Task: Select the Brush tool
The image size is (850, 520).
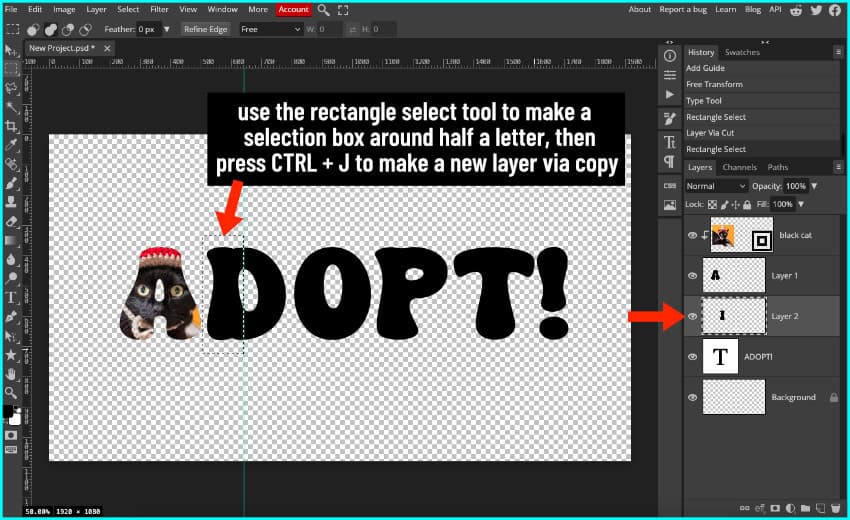Action: 11,183
